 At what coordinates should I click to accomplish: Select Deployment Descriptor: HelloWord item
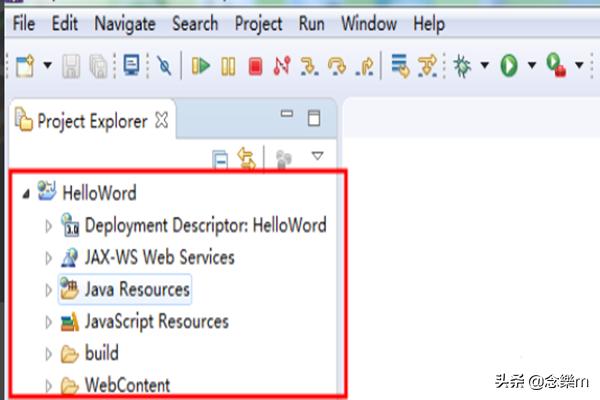(205, 225)
